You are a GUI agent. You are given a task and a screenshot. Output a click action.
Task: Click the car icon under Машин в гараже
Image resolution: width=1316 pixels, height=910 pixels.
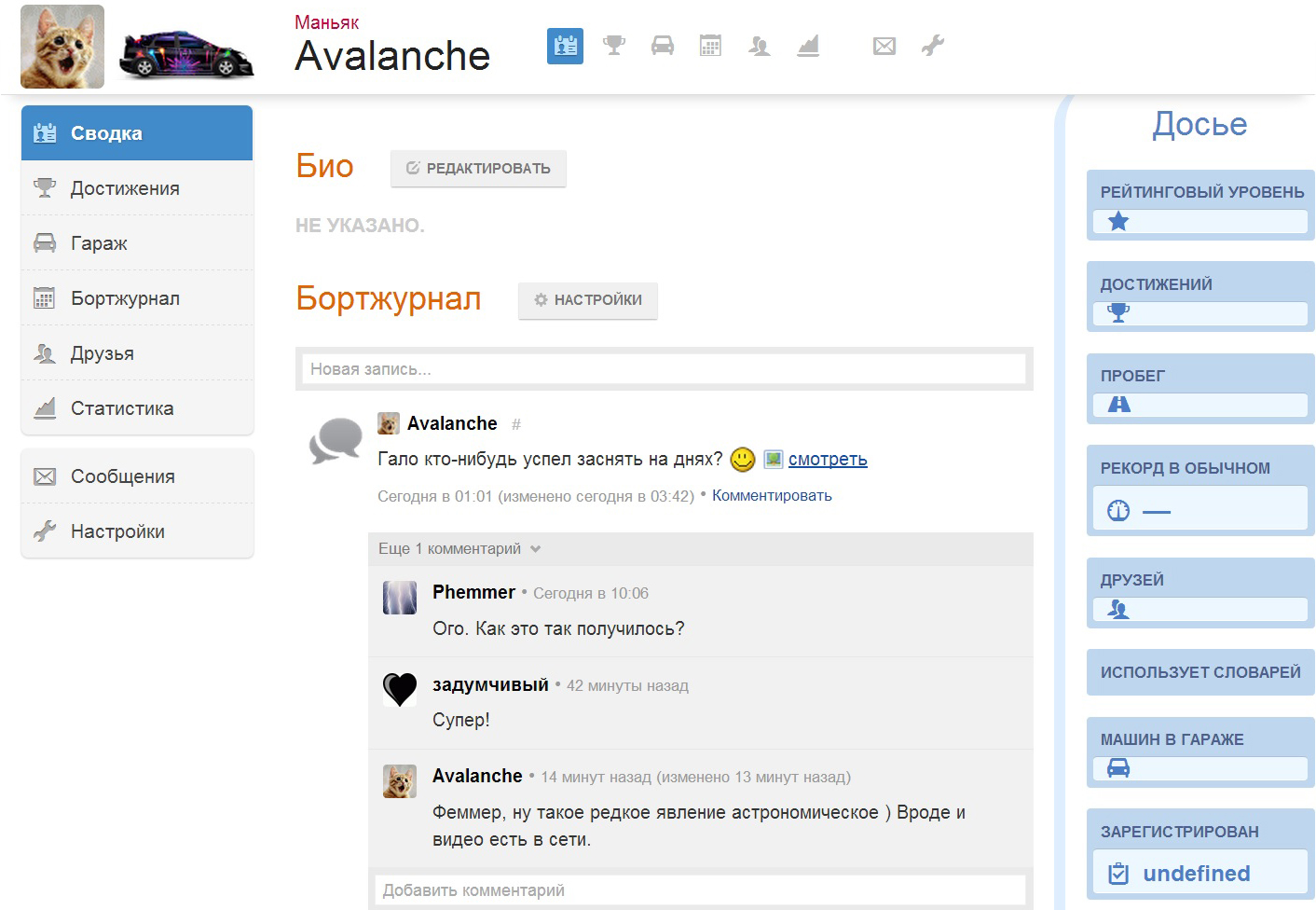tap(1118, 768)
